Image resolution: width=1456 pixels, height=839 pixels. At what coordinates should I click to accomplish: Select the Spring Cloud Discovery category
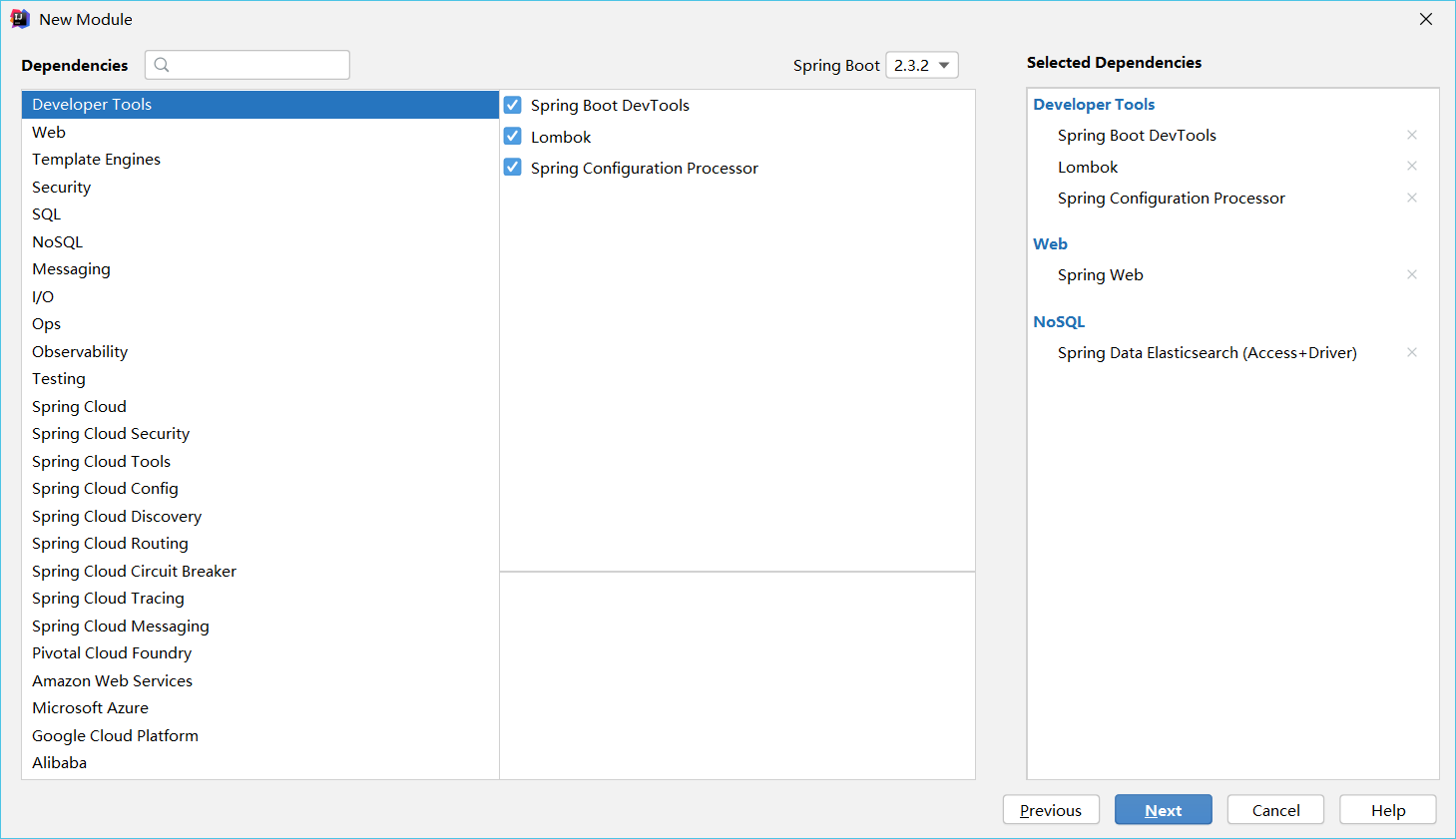pyautogui.click(x=260, y=516)
